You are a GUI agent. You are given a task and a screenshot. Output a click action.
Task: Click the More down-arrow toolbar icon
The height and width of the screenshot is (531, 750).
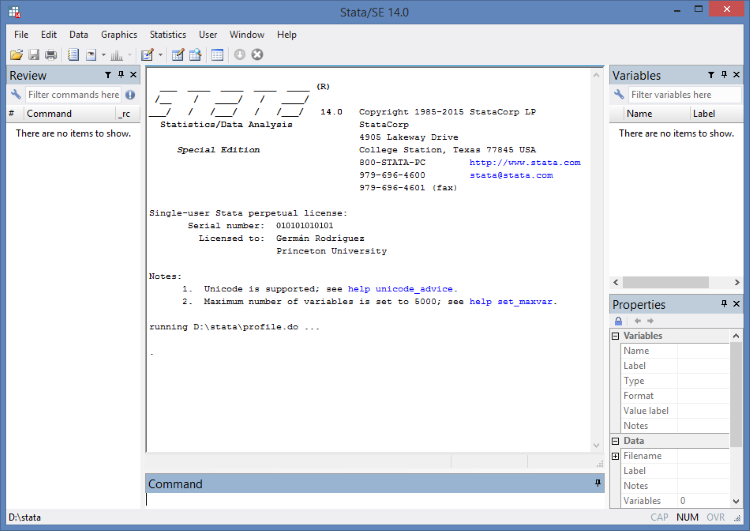coord(240,55)
